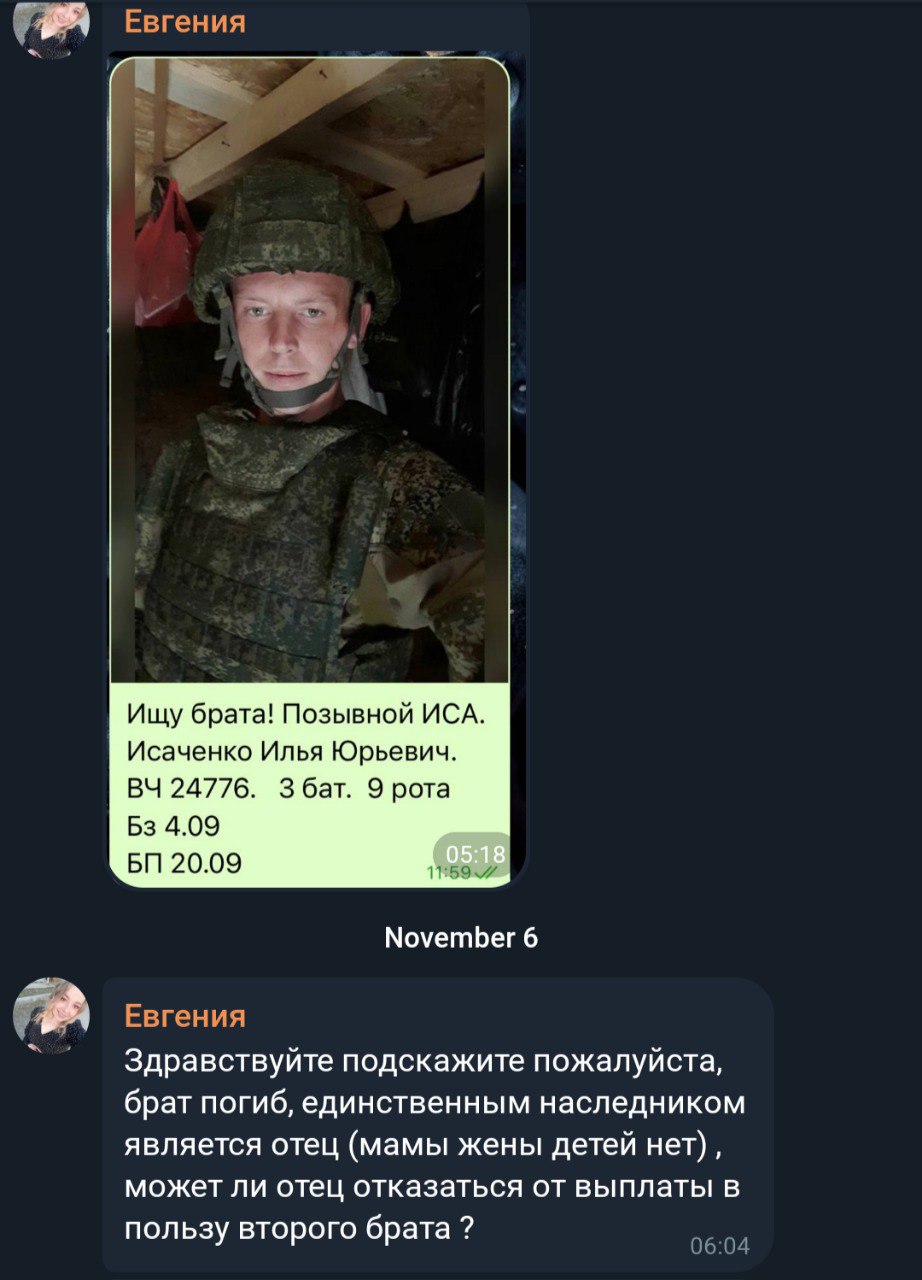Screen dimensions: 922x1280
Task: Open Евгения's avatar beside the November 6 message
Action: (51, 1016)
